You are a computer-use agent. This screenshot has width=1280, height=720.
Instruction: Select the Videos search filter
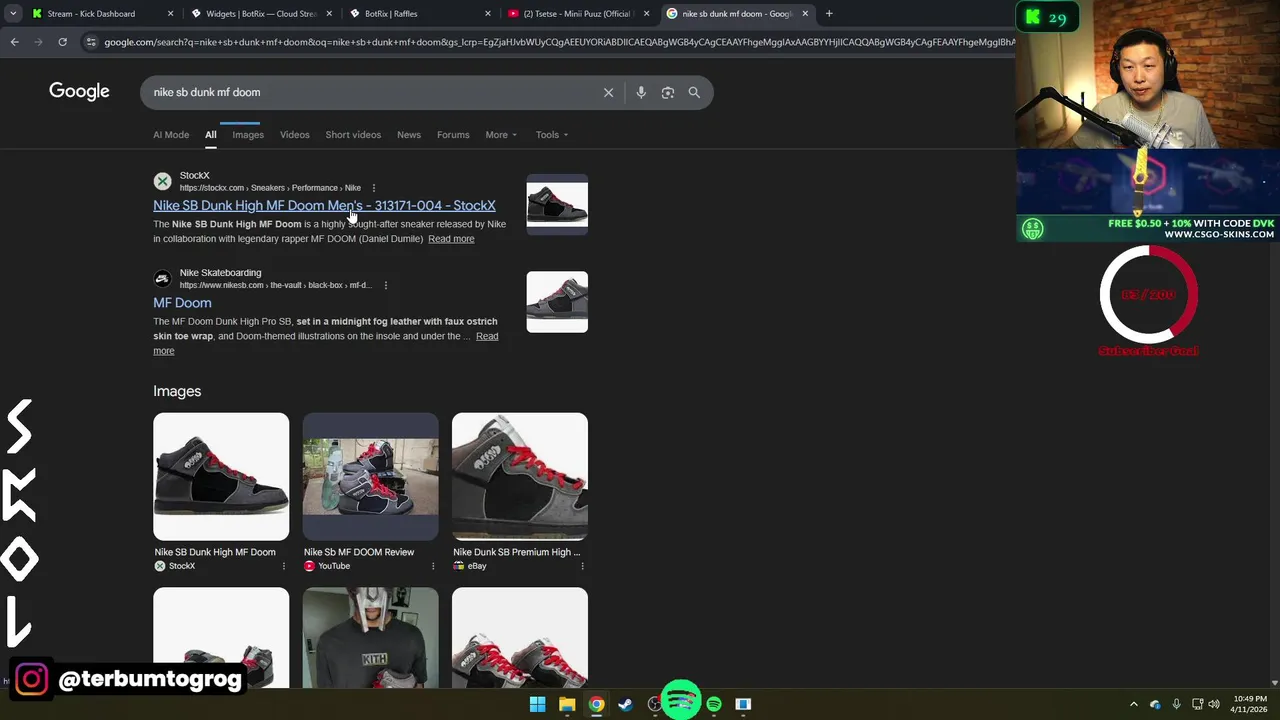[294, 135]
